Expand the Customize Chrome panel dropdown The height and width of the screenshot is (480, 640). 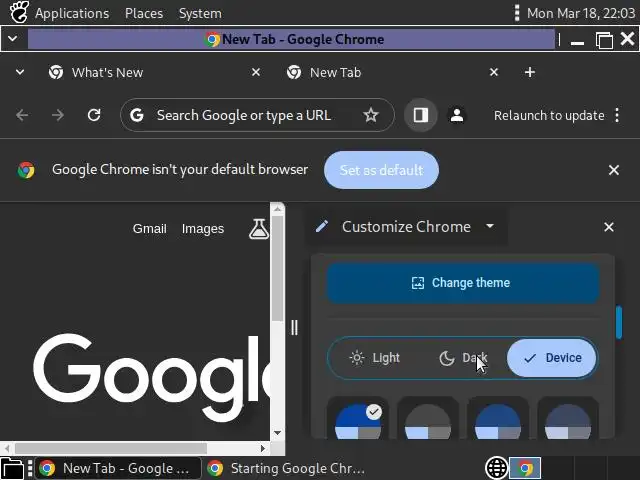[490, 226]
